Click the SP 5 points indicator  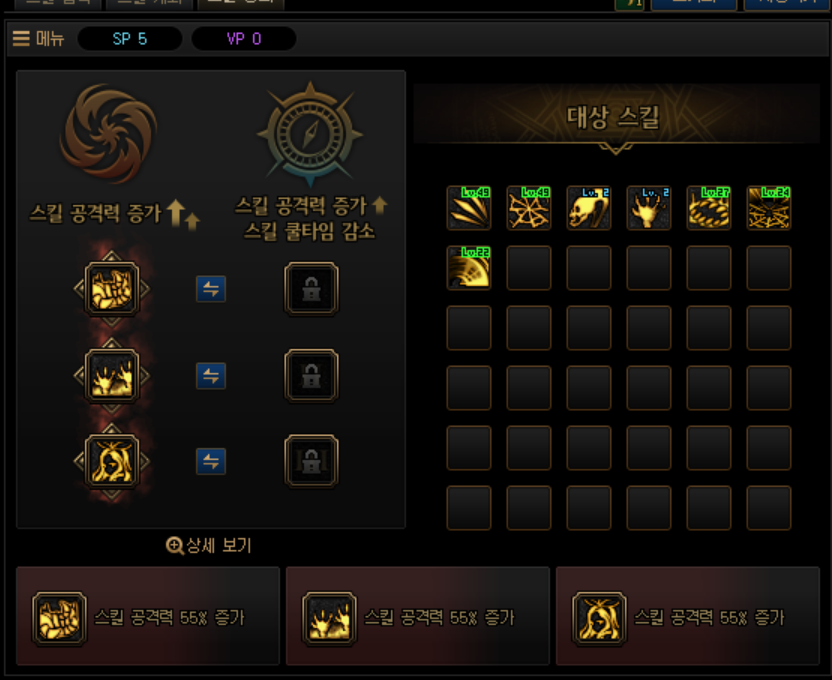130,39
